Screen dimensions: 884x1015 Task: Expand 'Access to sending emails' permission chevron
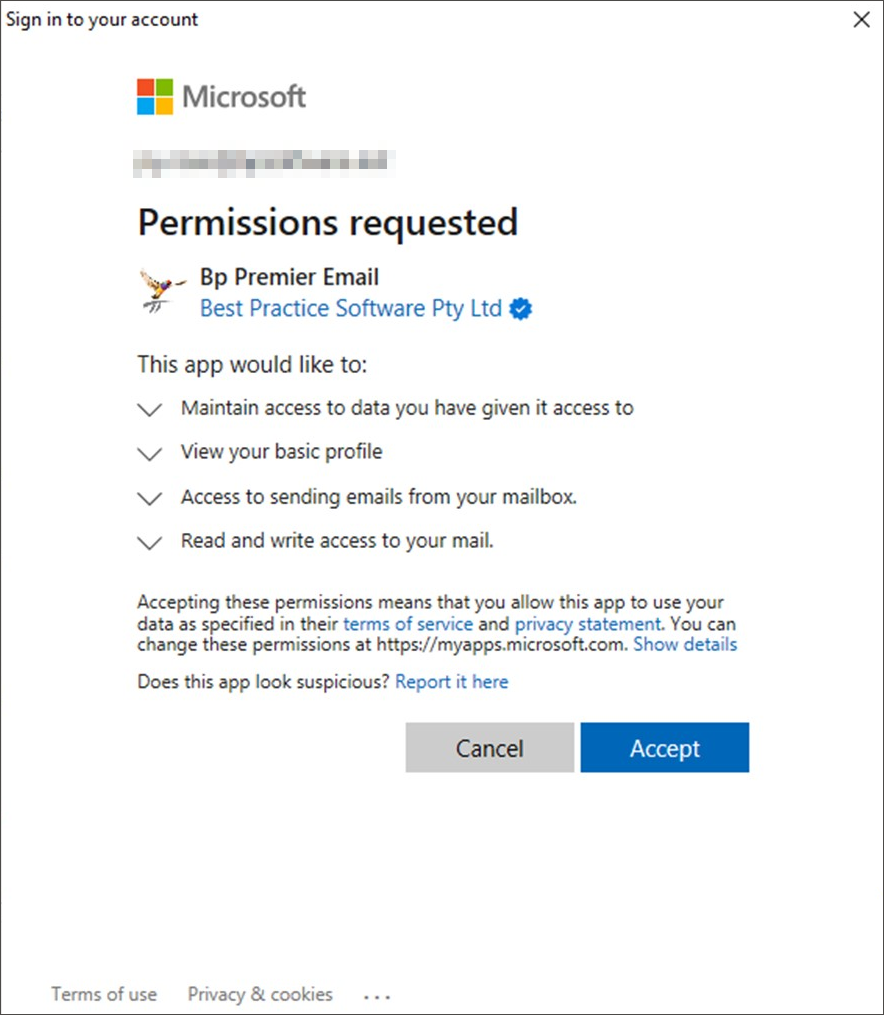[x=150, y=498]
